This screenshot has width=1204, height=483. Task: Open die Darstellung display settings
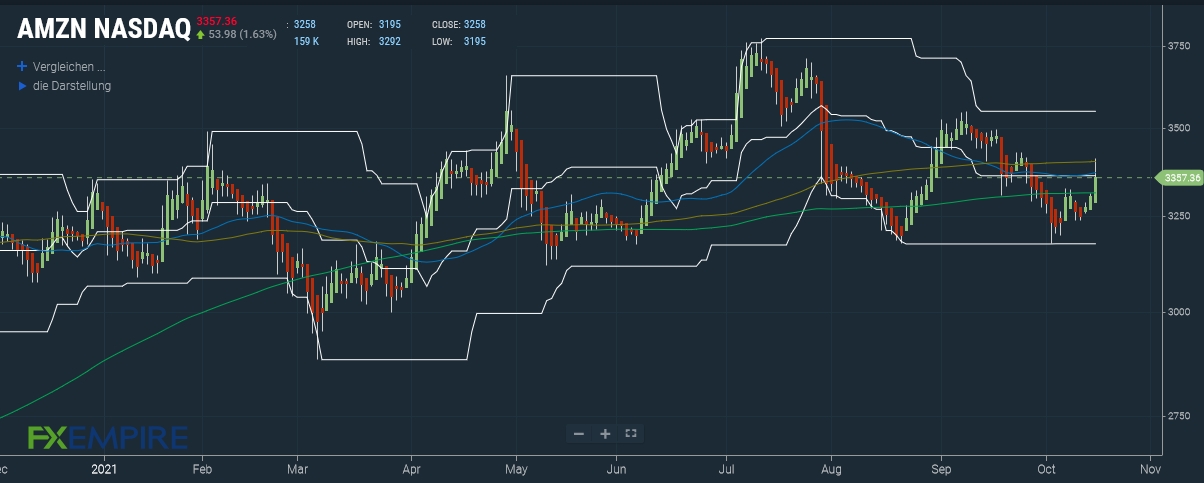[x=72, y=86]
